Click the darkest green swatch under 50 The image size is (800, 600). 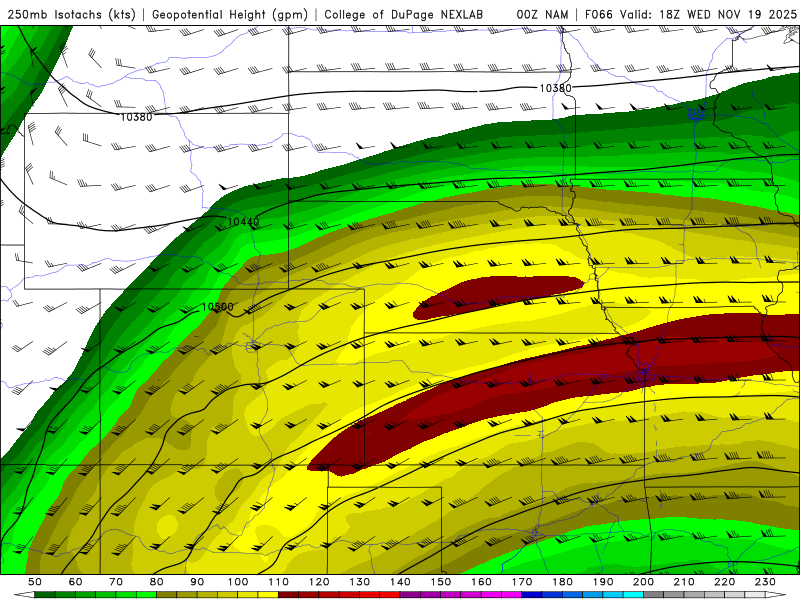(x=45, y=595)
